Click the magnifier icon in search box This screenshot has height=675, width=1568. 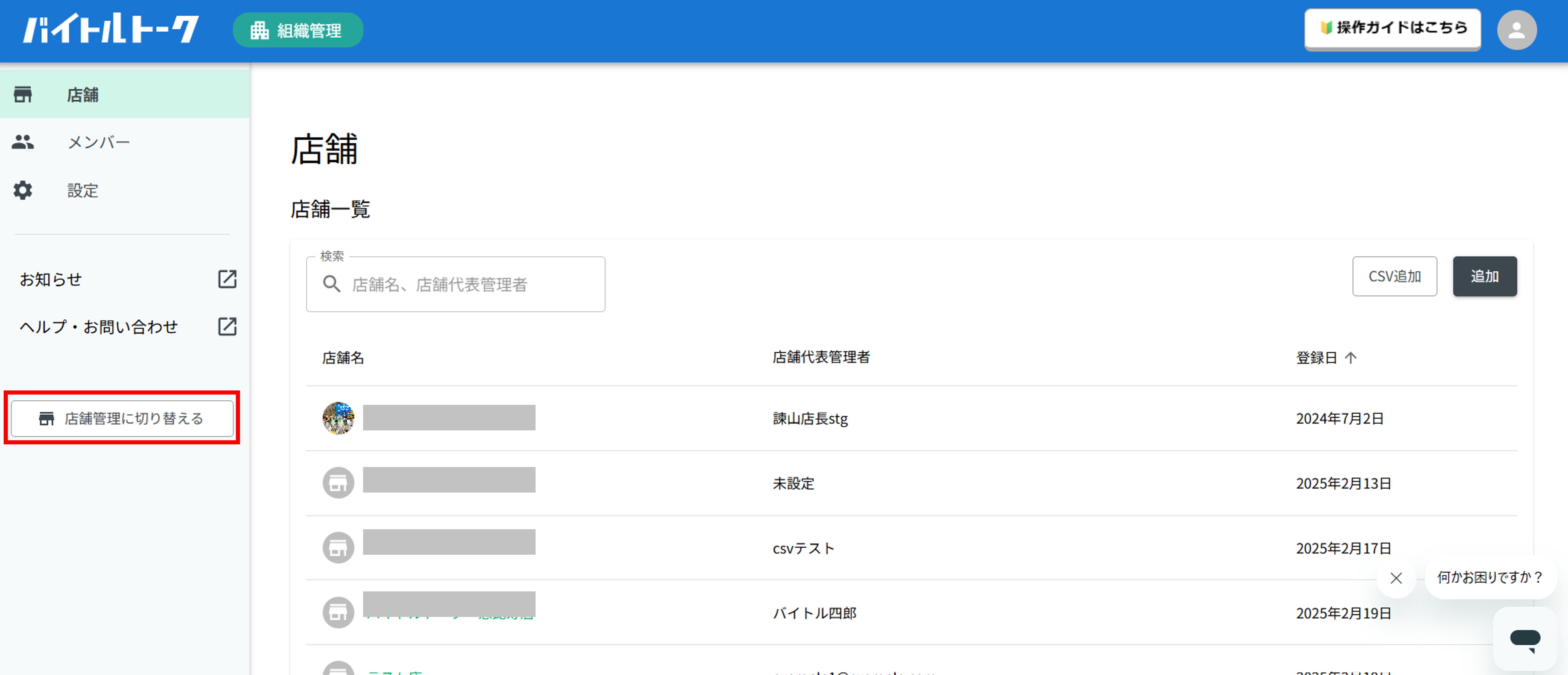[331, 285]
